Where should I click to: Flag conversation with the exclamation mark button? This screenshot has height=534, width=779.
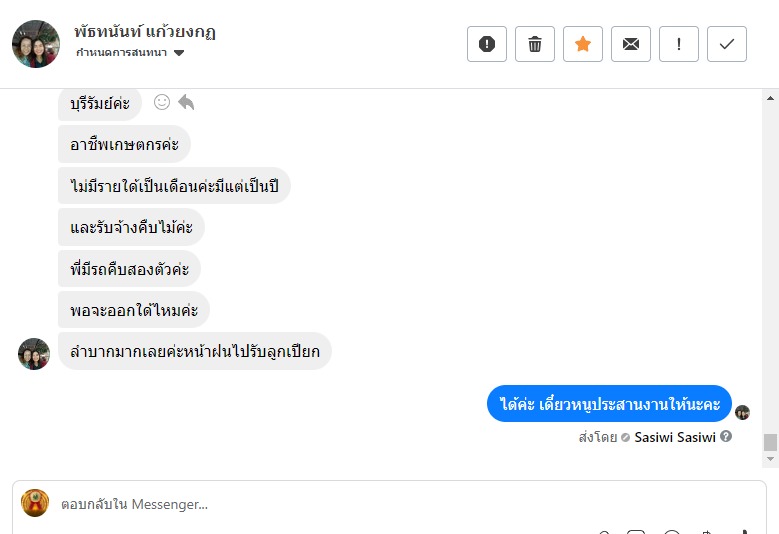[x=679, y=44]
